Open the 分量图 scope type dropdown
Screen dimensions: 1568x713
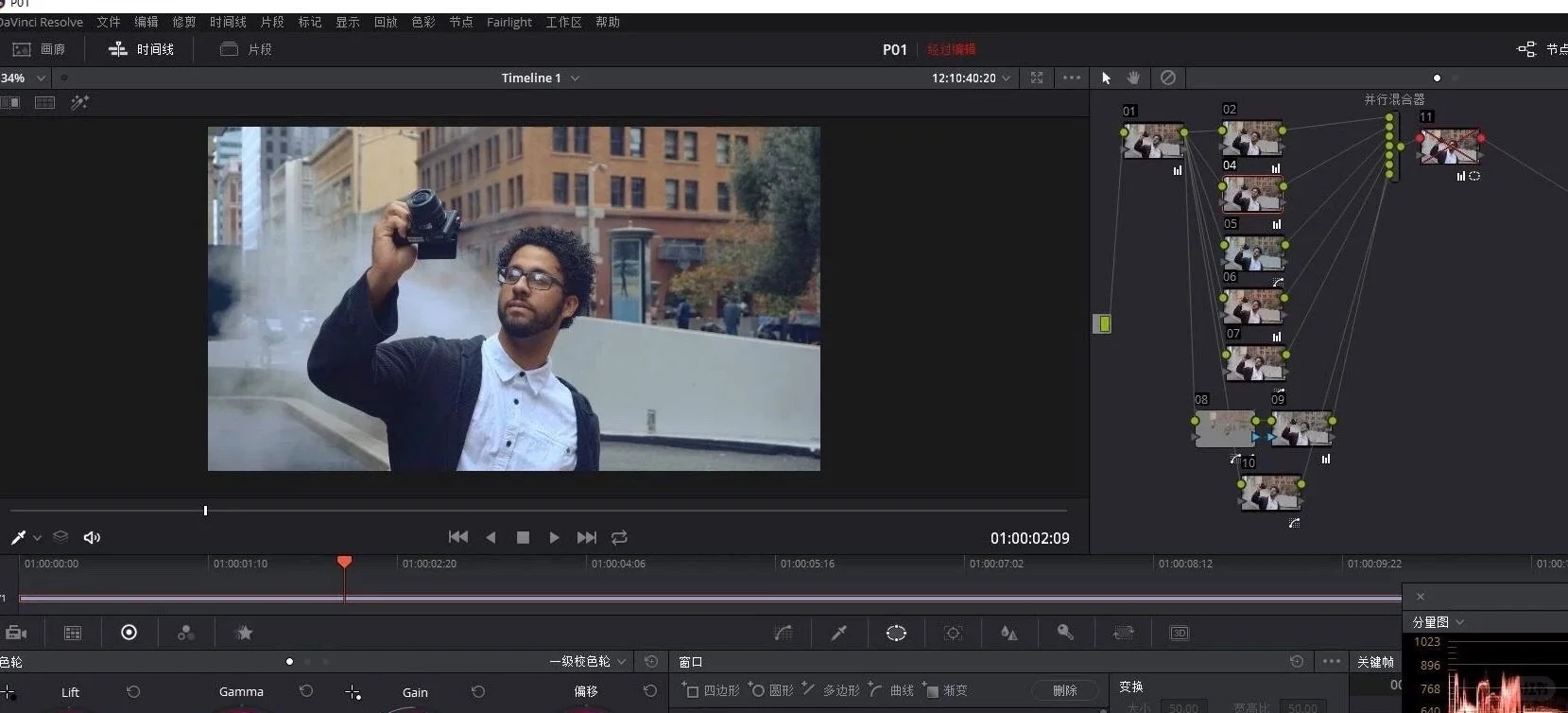(x=1438, y=622)
